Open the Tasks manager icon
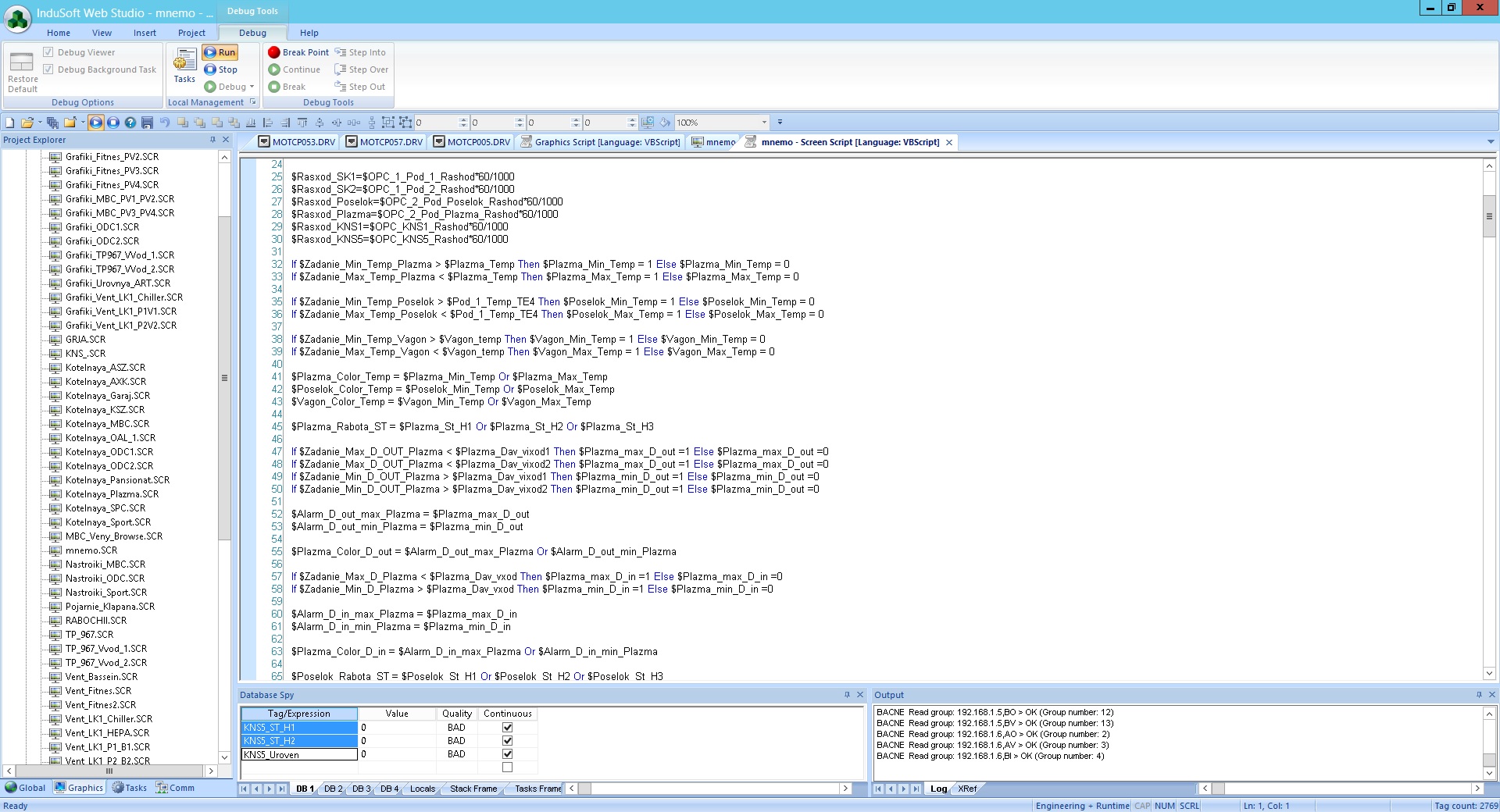Screen dimensions: 1500x812 tap(184, 66)
